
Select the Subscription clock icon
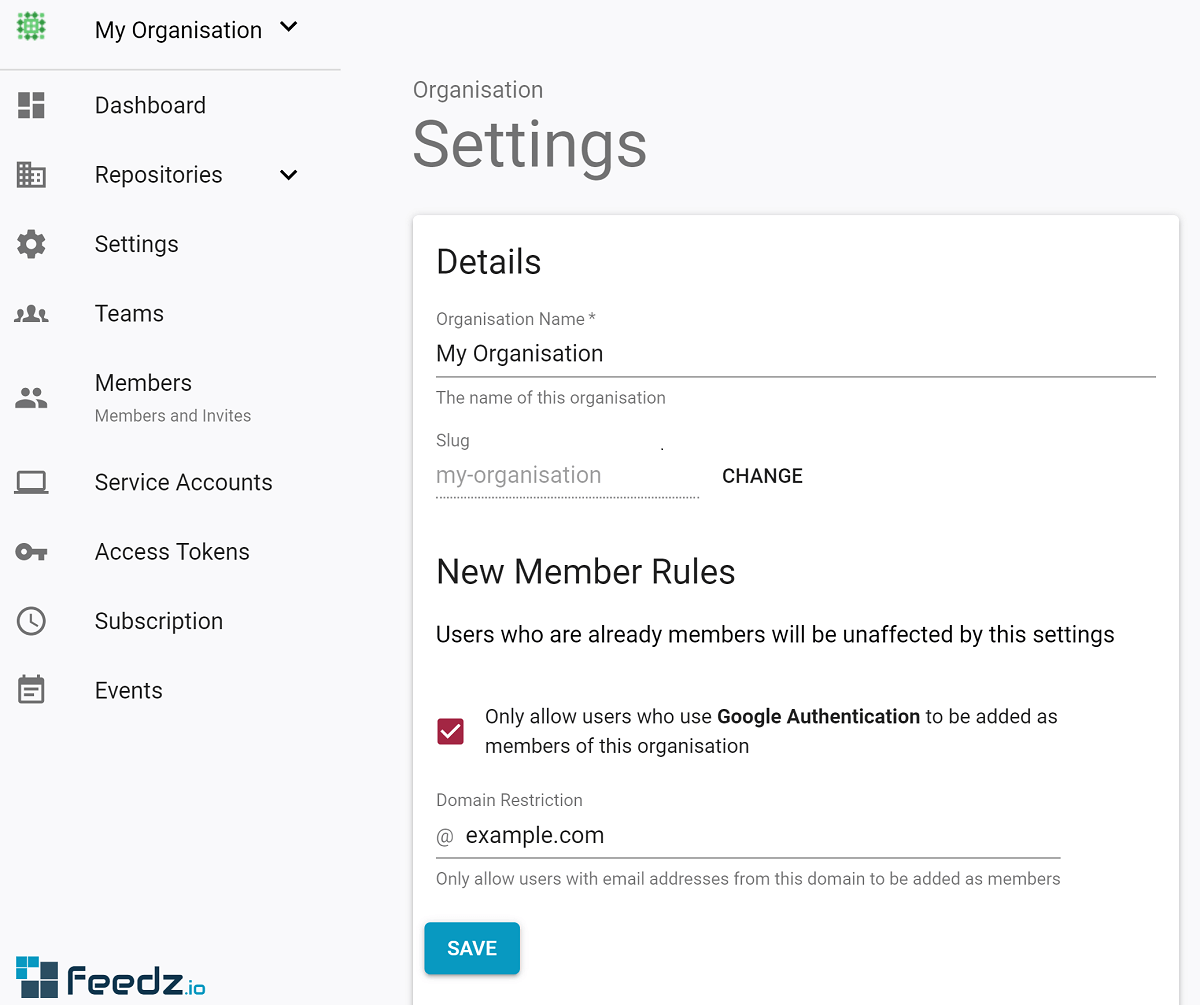pos(31,620)
